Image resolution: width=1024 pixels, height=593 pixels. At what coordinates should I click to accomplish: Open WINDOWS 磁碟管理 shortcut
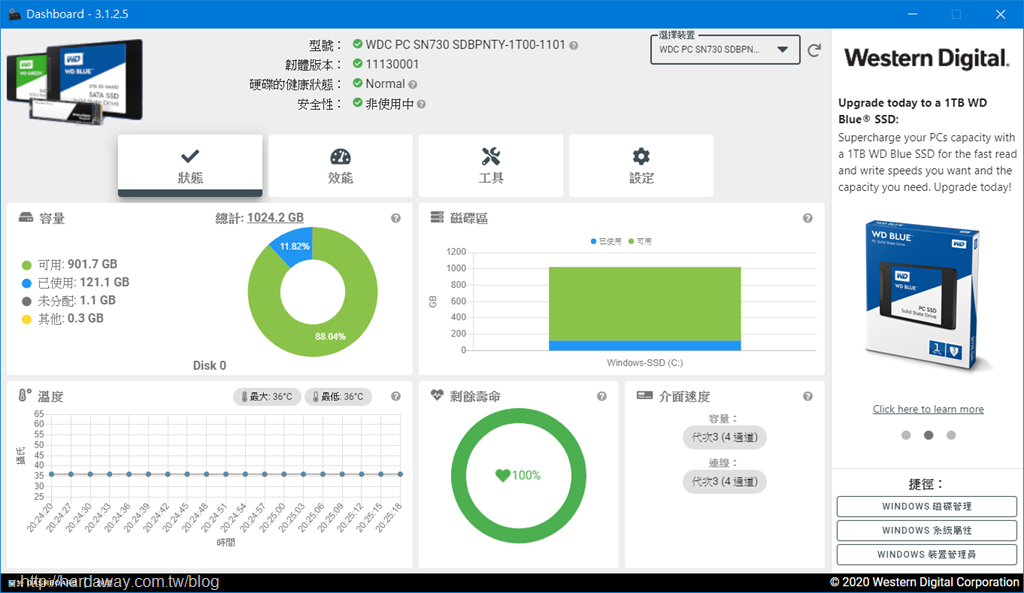click(927, 506)
